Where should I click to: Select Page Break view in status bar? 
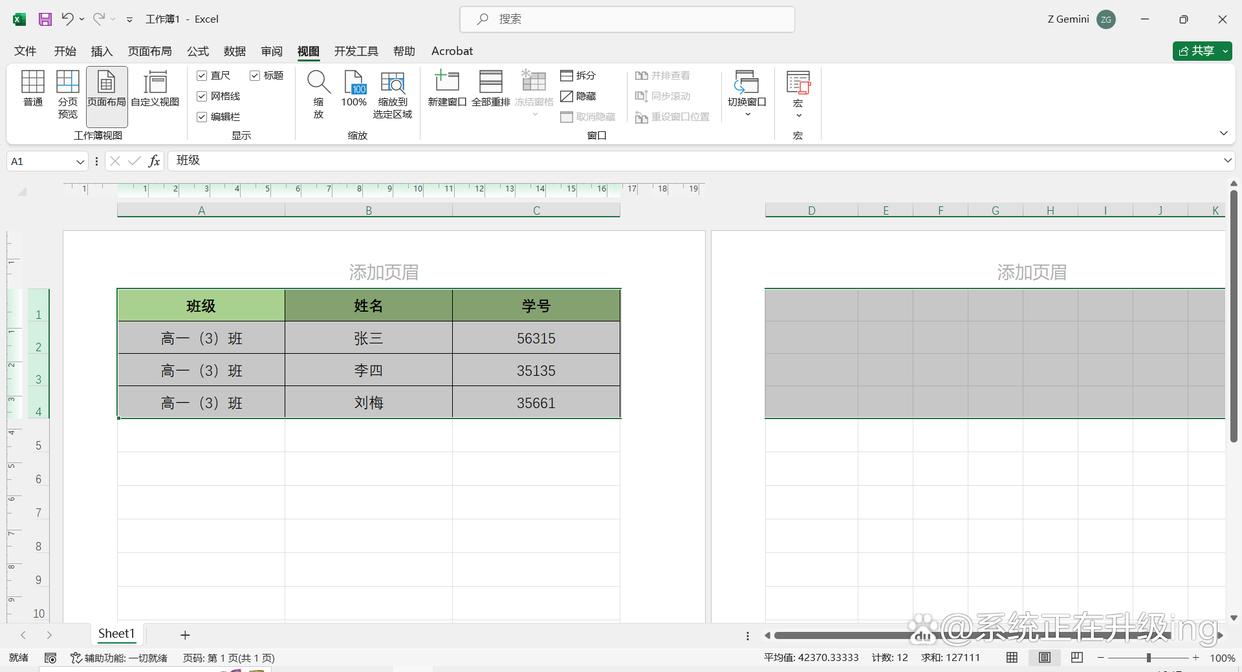(1076, 658)
